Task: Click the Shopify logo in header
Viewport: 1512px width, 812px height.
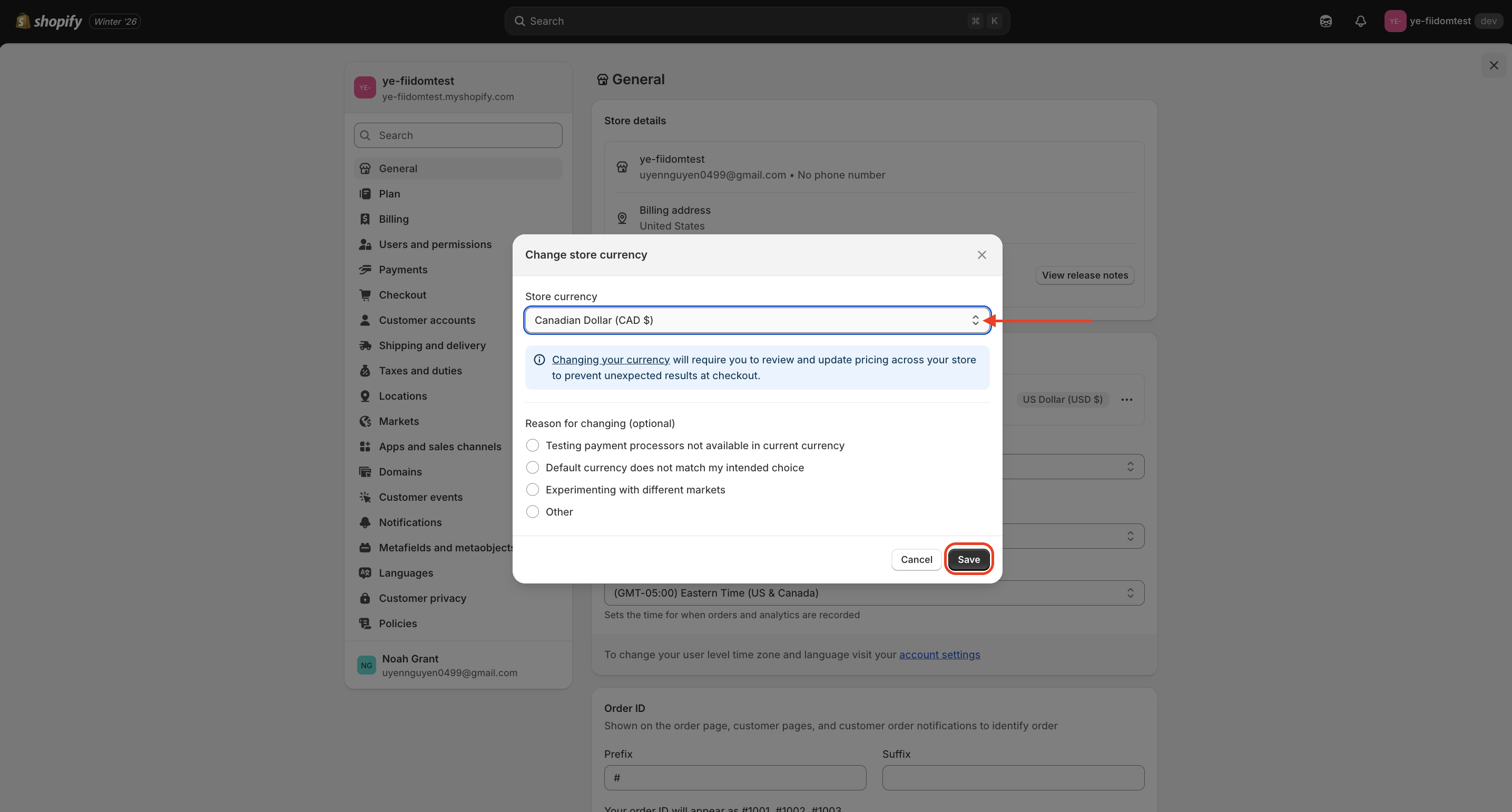Action: coord(48,21)
